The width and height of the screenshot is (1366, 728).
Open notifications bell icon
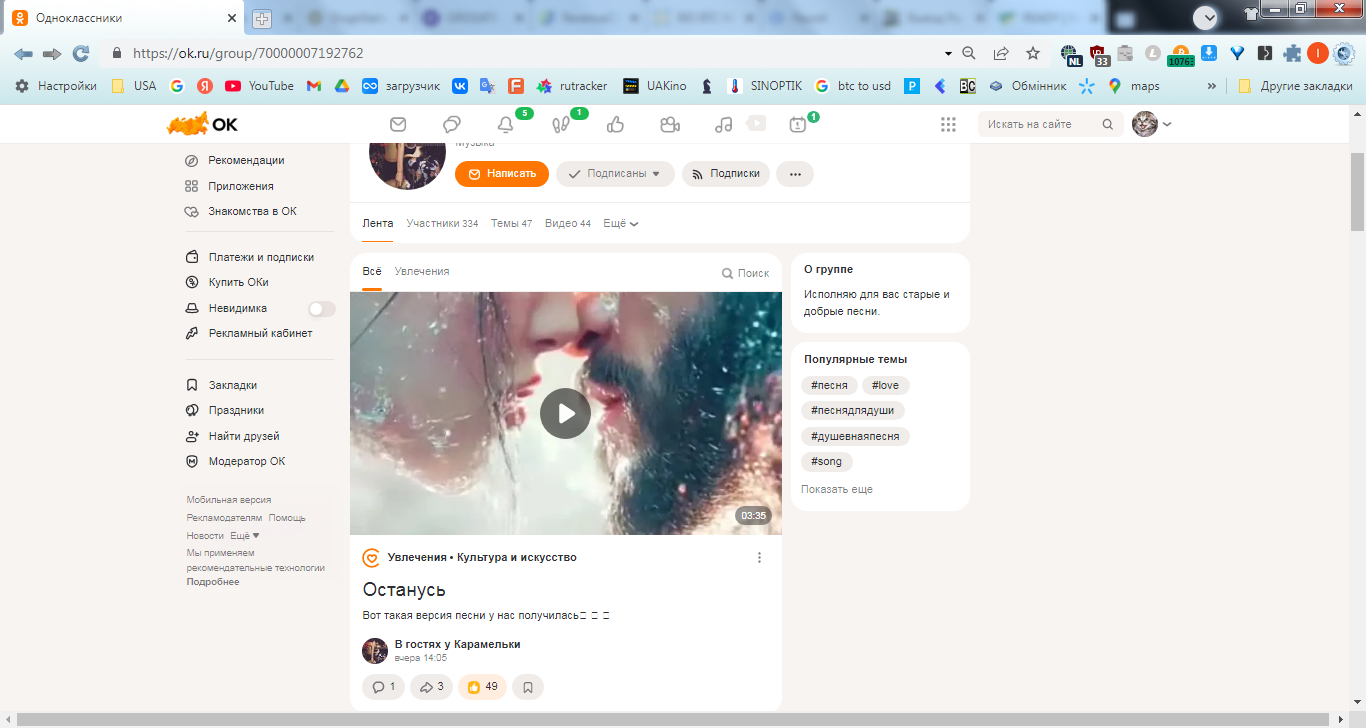[x=506, y=124]
